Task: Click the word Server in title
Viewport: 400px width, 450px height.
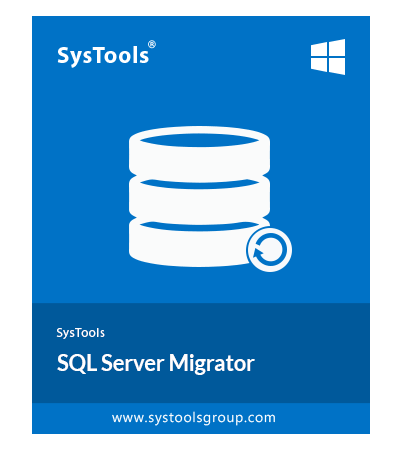Action: tap(132, 363)
